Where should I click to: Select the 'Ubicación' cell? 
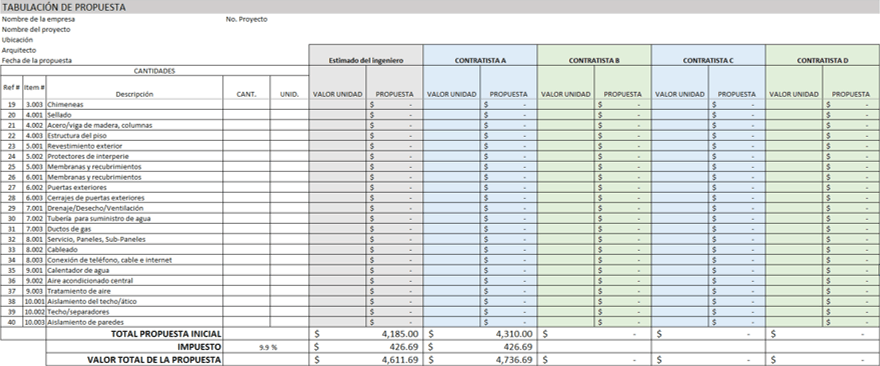(17, 40)
